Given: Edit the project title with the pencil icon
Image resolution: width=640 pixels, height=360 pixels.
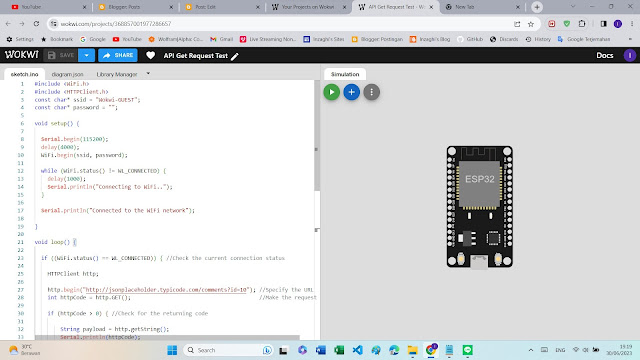Looking at the screenshot, I should click(x=235, y=56).
